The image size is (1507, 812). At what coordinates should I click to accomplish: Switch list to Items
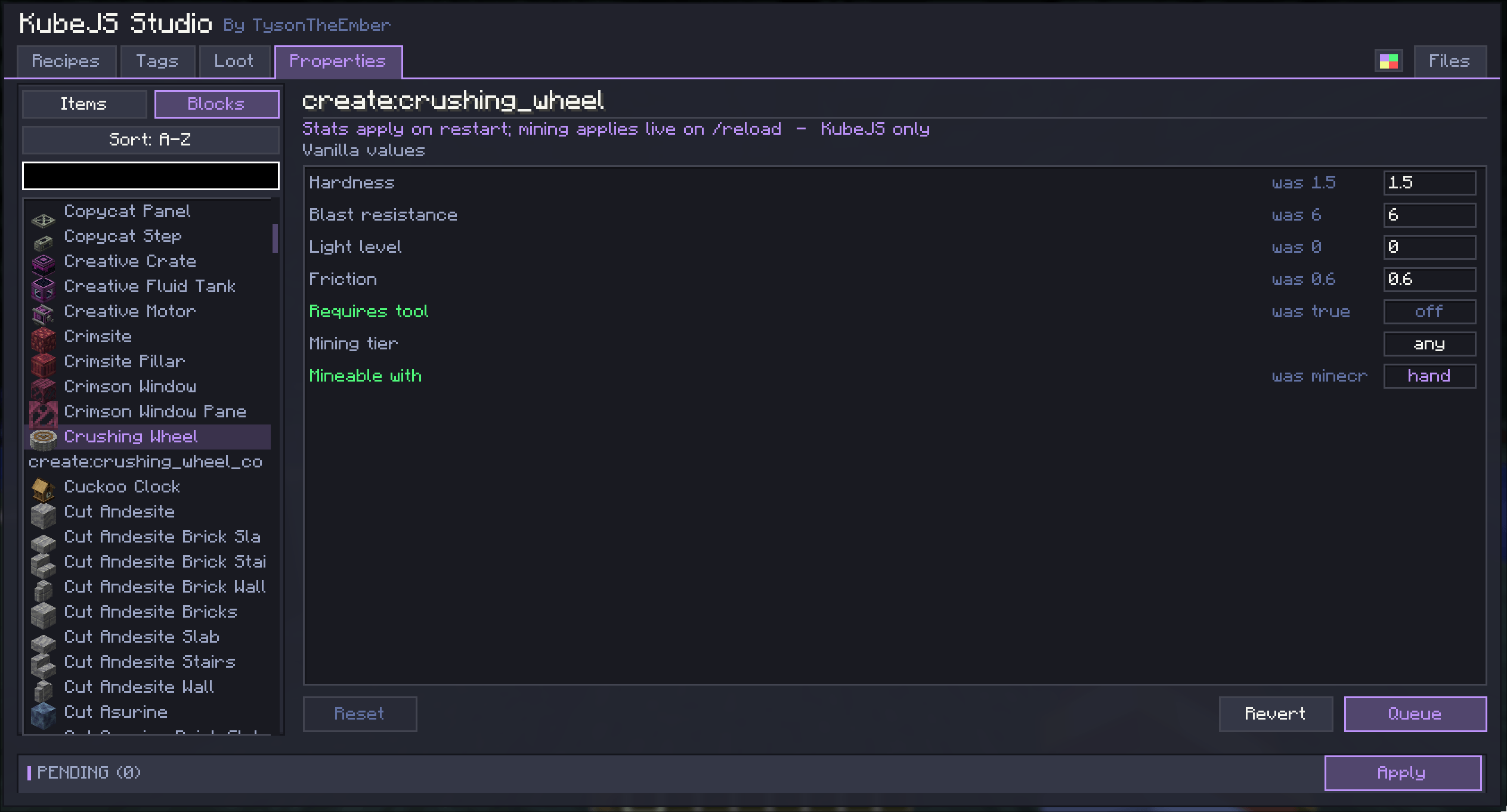(84, 104)
